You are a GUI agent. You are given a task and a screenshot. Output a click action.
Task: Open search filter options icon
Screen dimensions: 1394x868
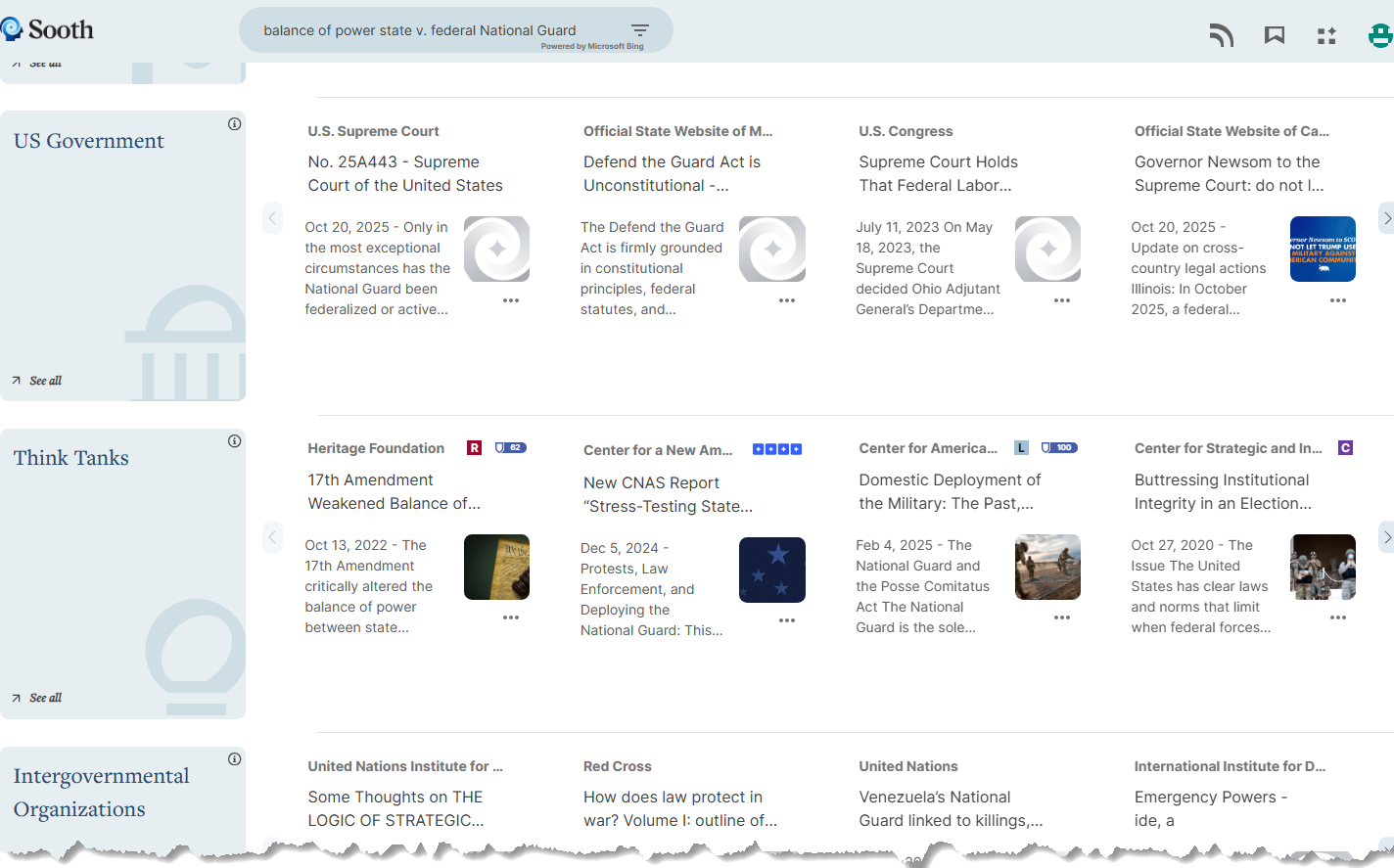(x=640, y=30)
